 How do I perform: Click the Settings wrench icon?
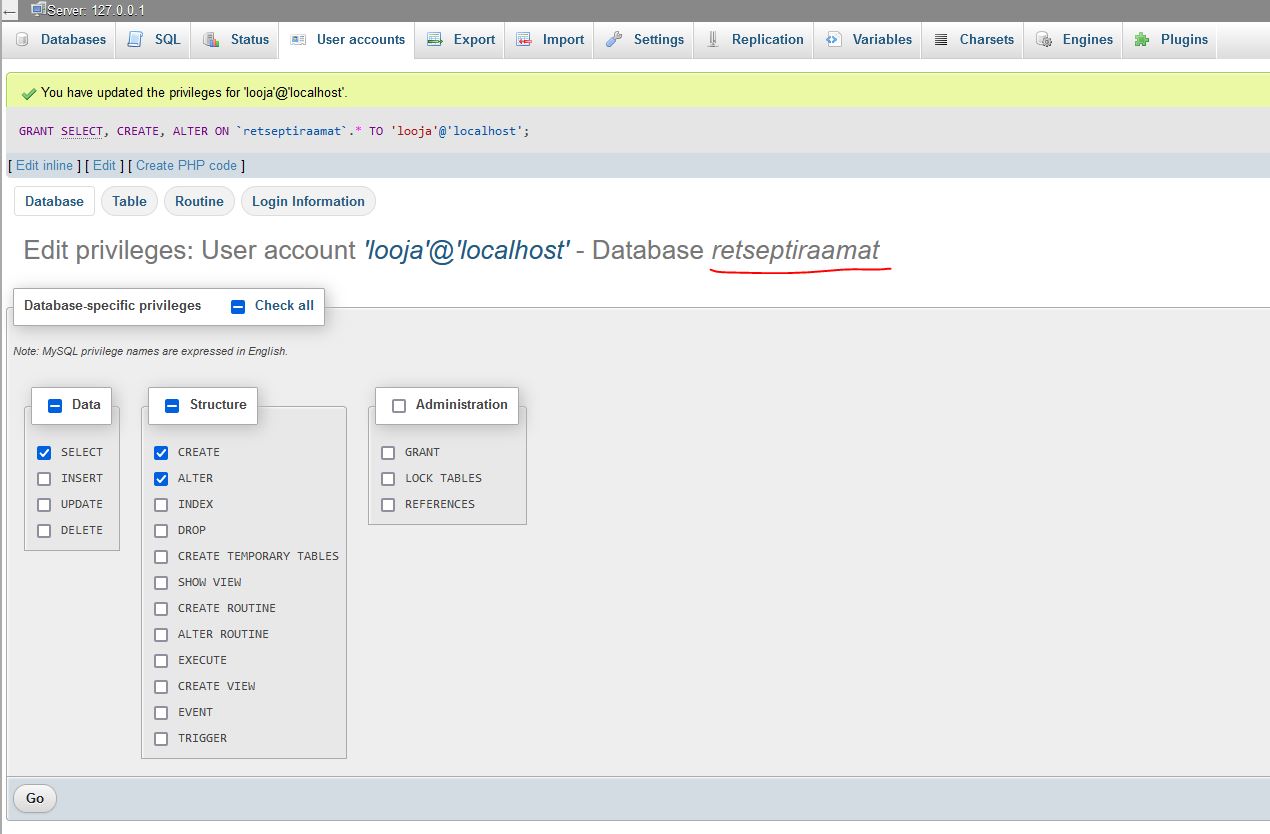click(614, 40)
